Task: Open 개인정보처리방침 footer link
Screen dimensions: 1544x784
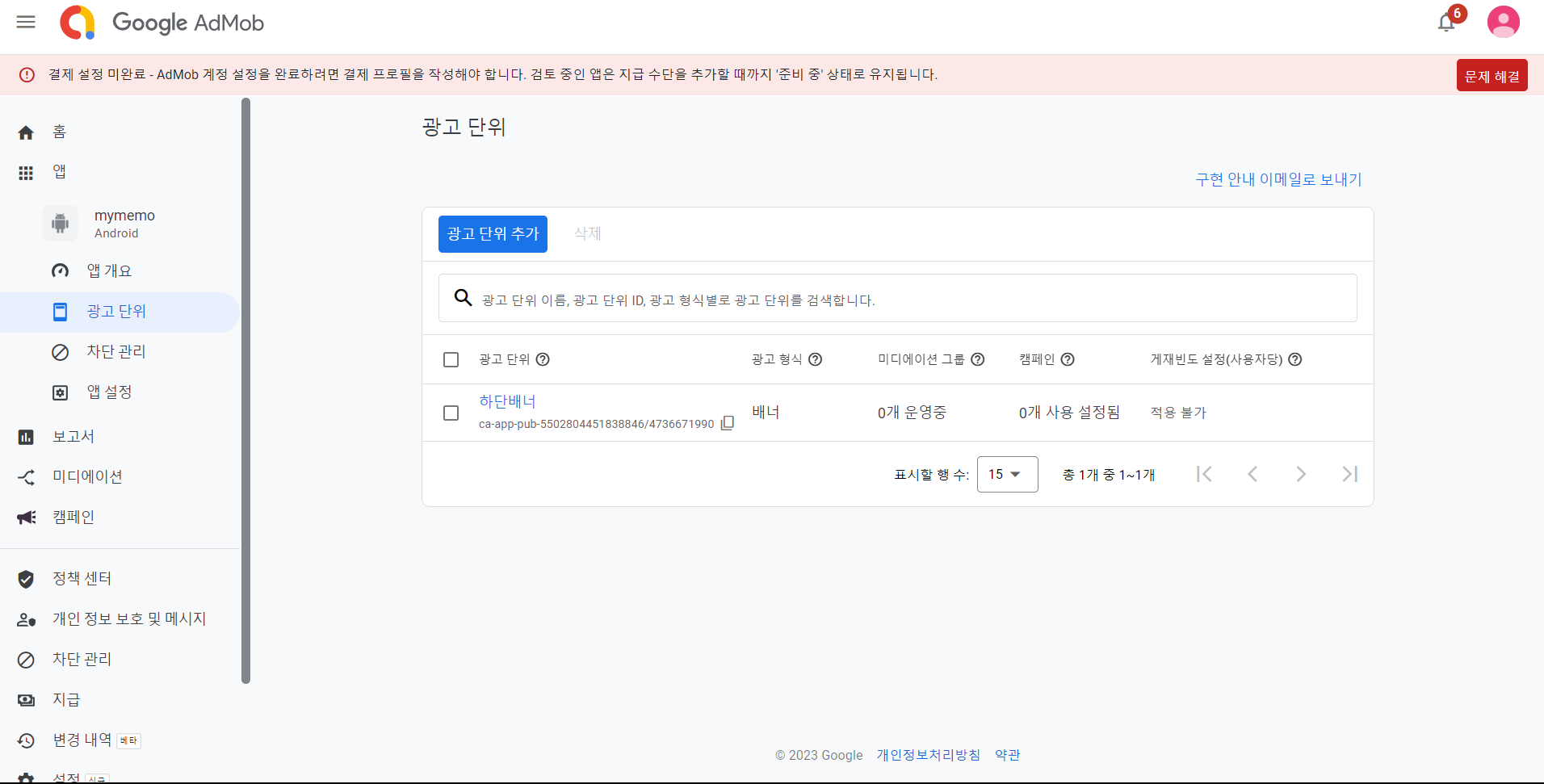Action: tap(929, 755)
